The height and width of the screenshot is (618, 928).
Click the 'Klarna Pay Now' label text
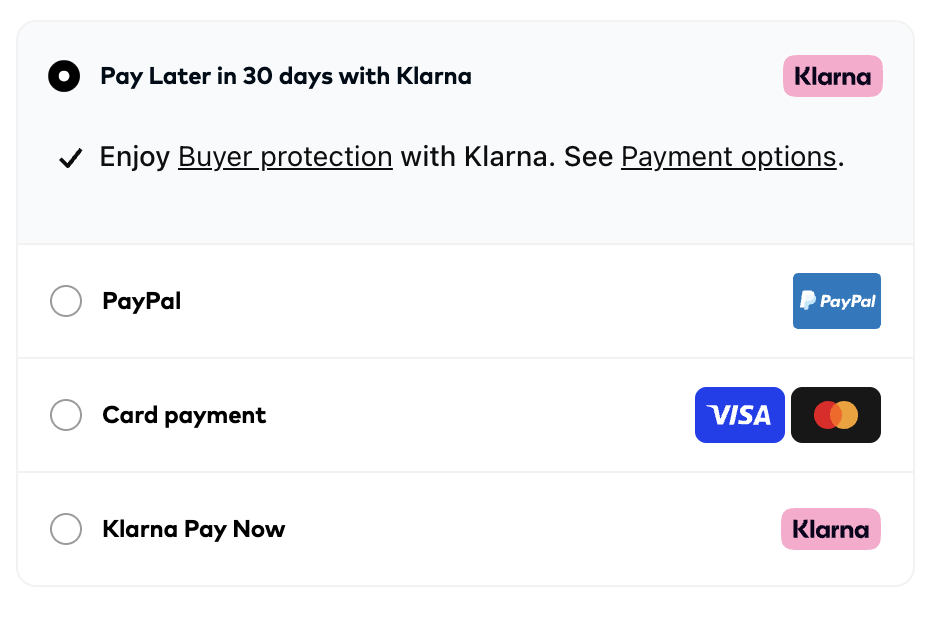coord(193,529)
